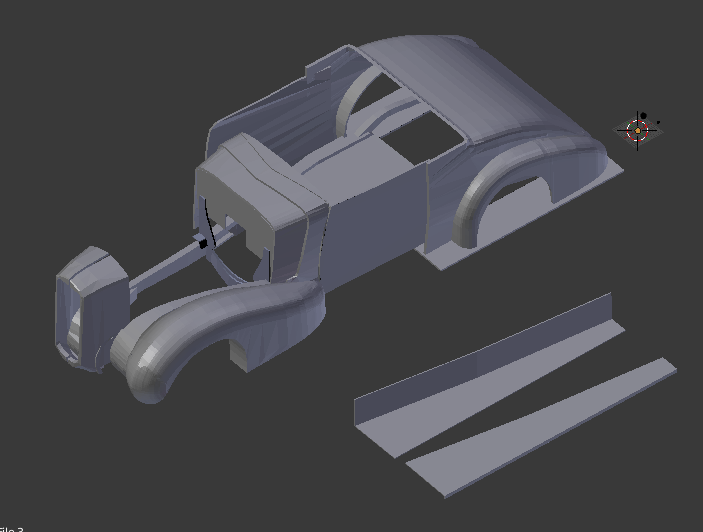The image size is (703, 532).
Task: Select the chassis rail behind grille
Action: (x=170, y=264)
